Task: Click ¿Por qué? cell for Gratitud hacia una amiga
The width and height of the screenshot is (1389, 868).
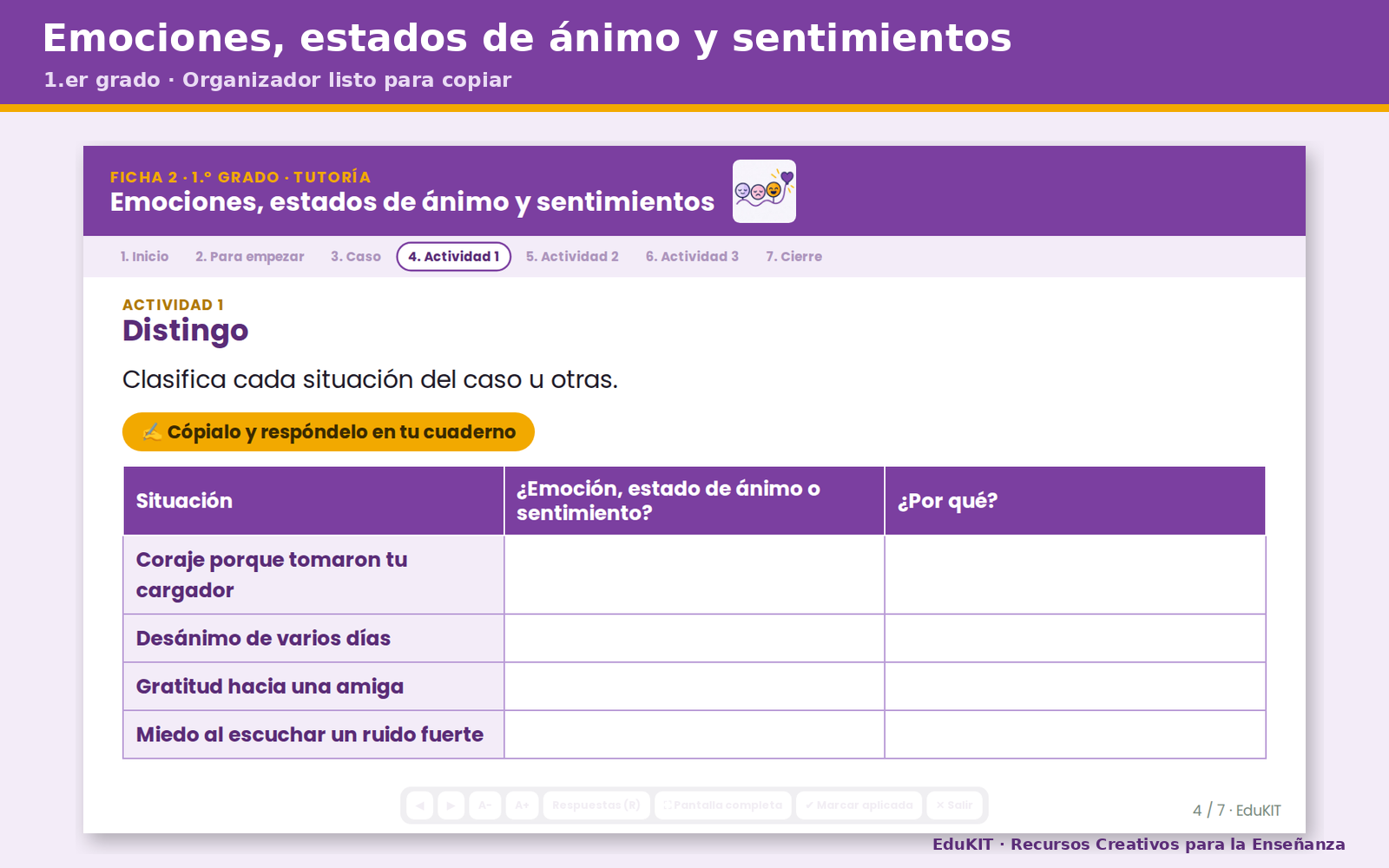Action: click(1075, 687)
